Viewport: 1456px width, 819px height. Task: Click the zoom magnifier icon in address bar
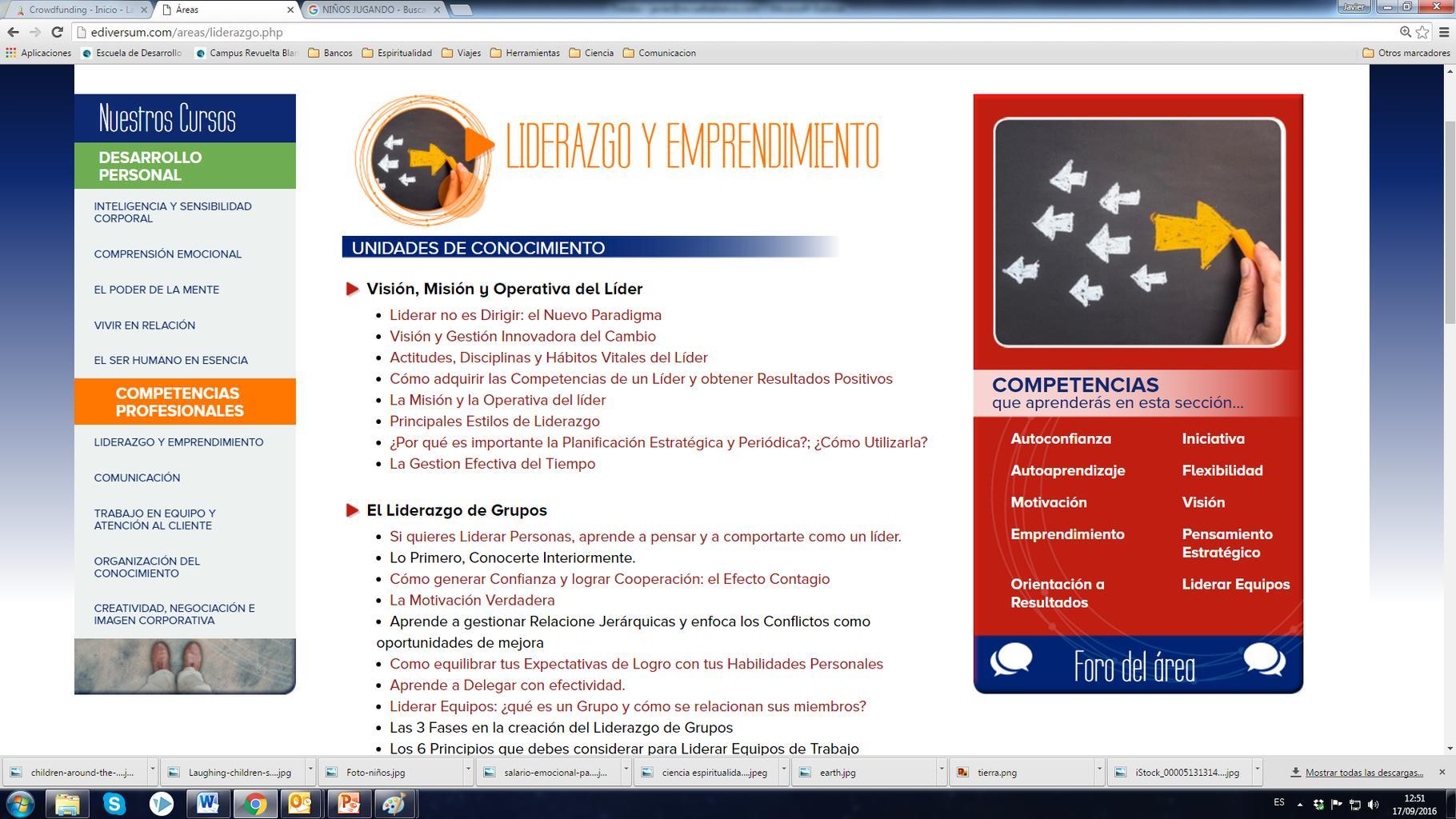tap(1405, 32)
